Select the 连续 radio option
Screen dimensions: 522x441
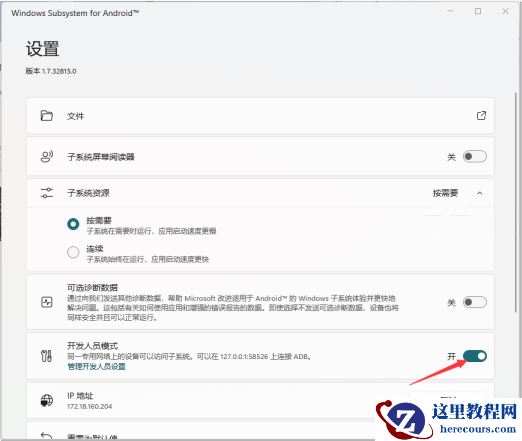tap(73, 252)
